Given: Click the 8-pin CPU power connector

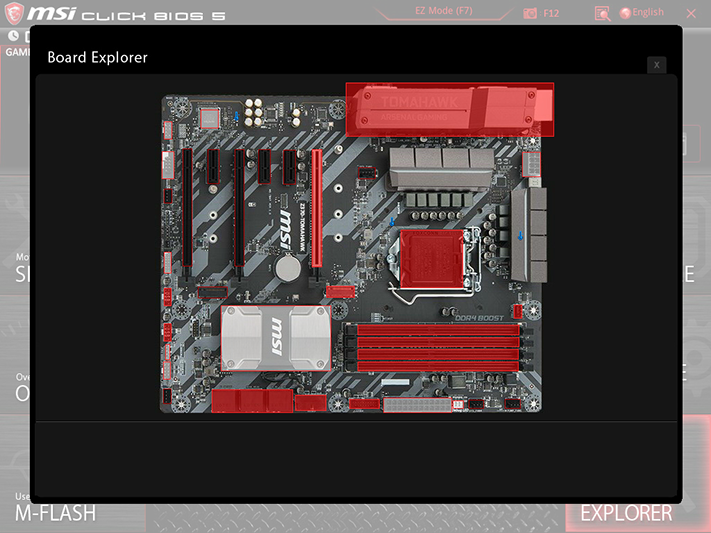Looking at the screenshot, I should (531, 164).
